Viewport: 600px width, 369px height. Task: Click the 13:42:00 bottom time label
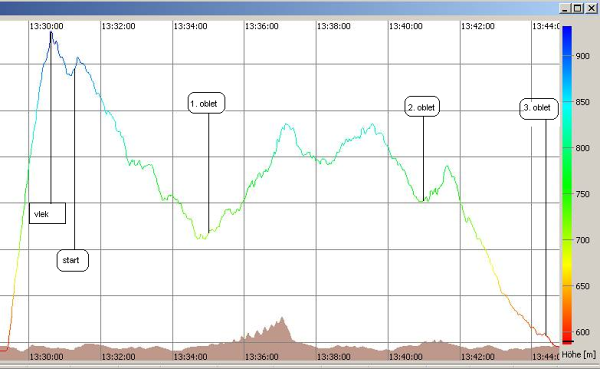478,357
